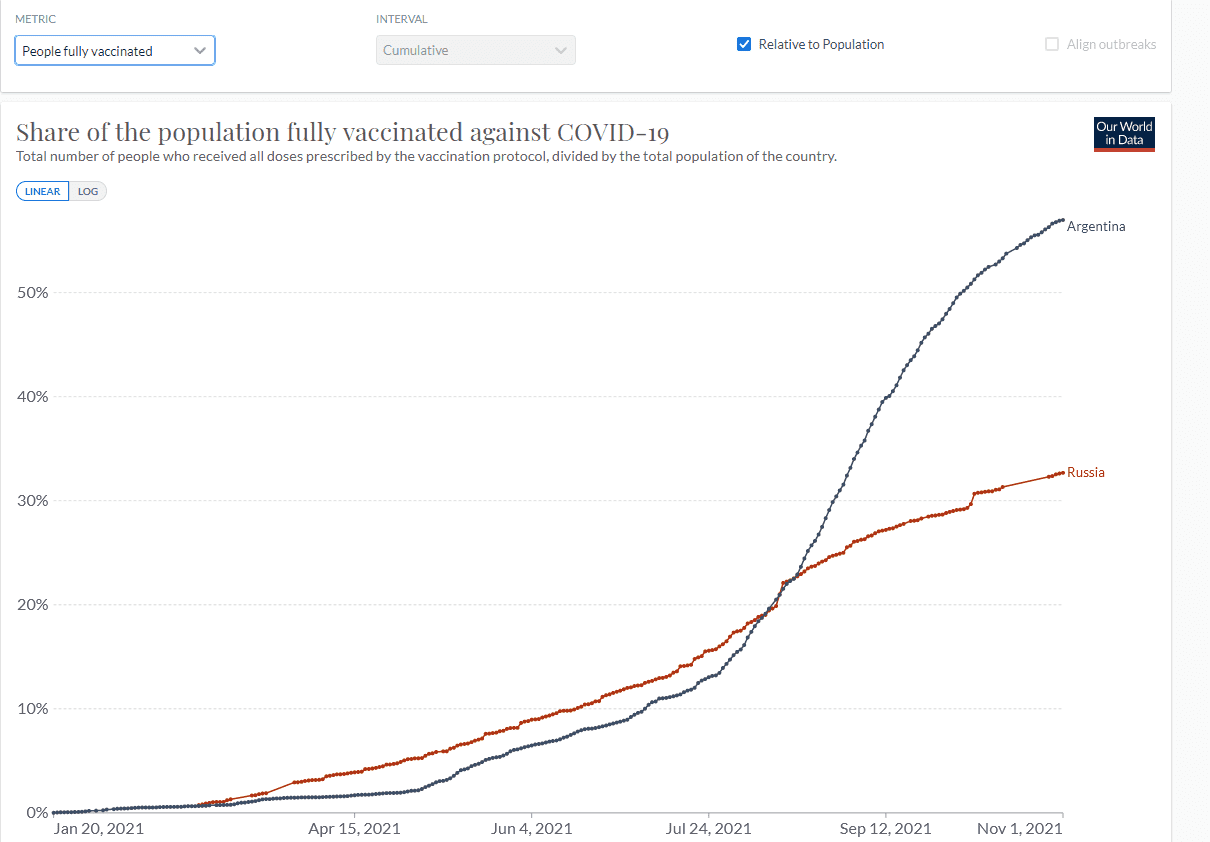Click the Apr 15, 2021 axis date

coord(354,829)
